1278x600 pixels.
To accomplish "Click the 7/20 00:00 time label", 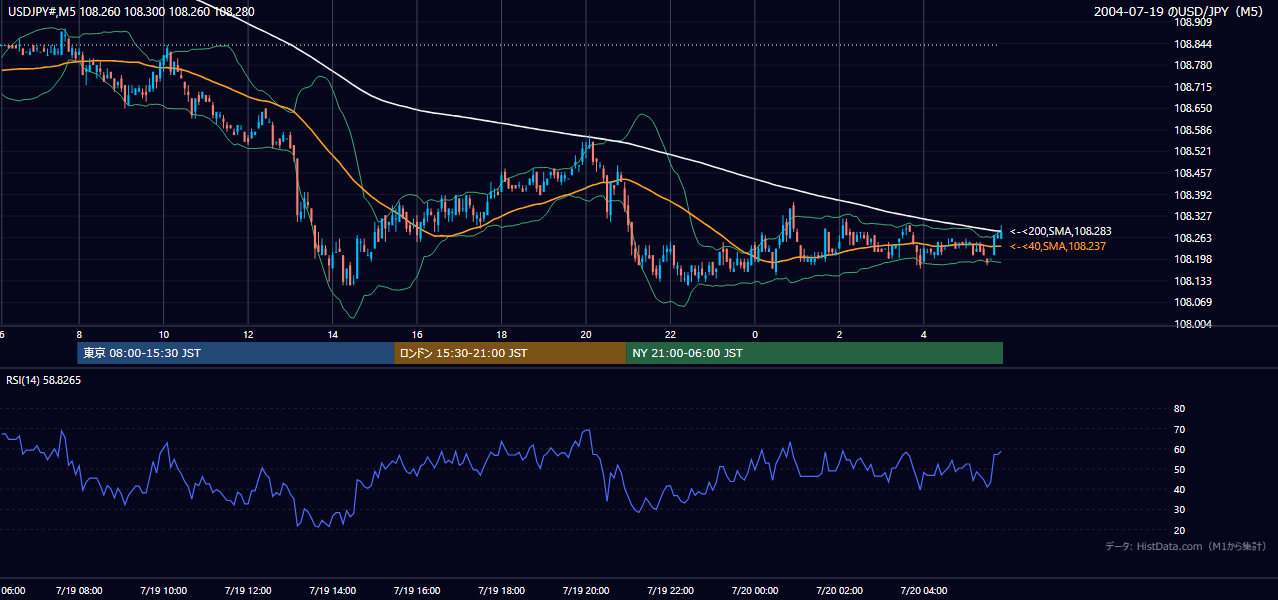I will [754, 591].
